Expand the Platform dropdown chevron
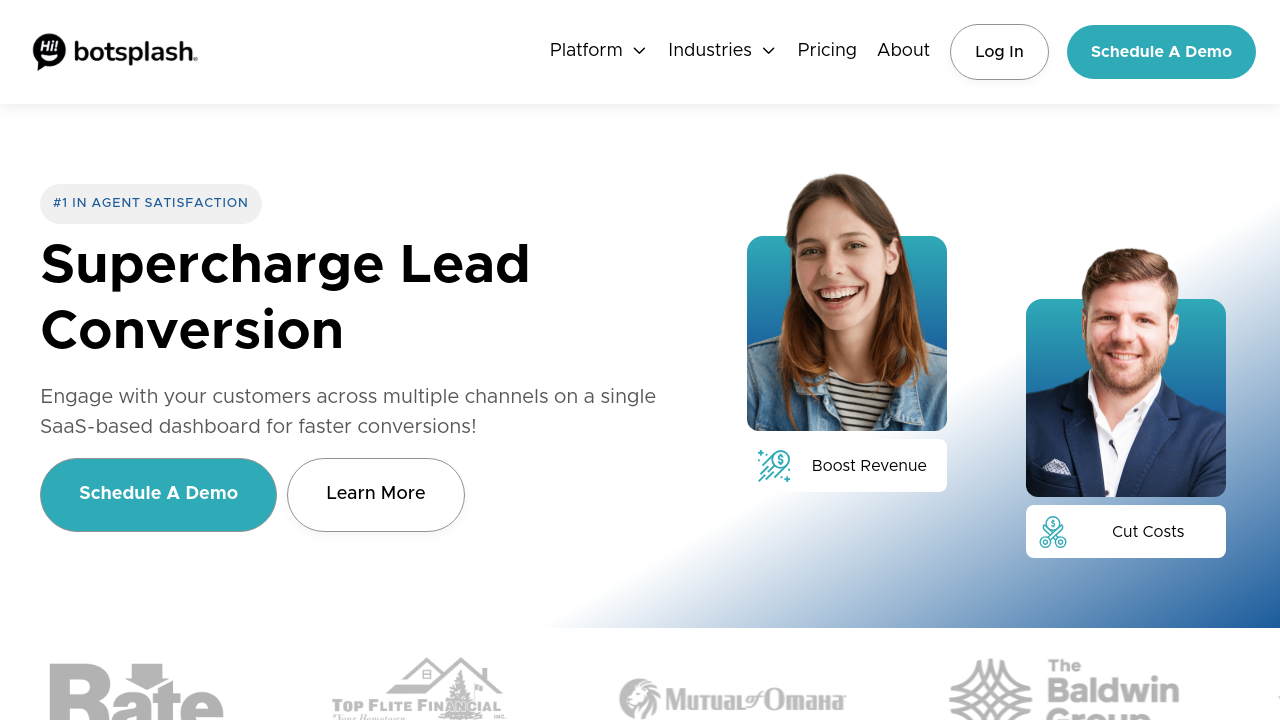The height and width of the screenshot is (720, 1280). [x=640, y=51]
